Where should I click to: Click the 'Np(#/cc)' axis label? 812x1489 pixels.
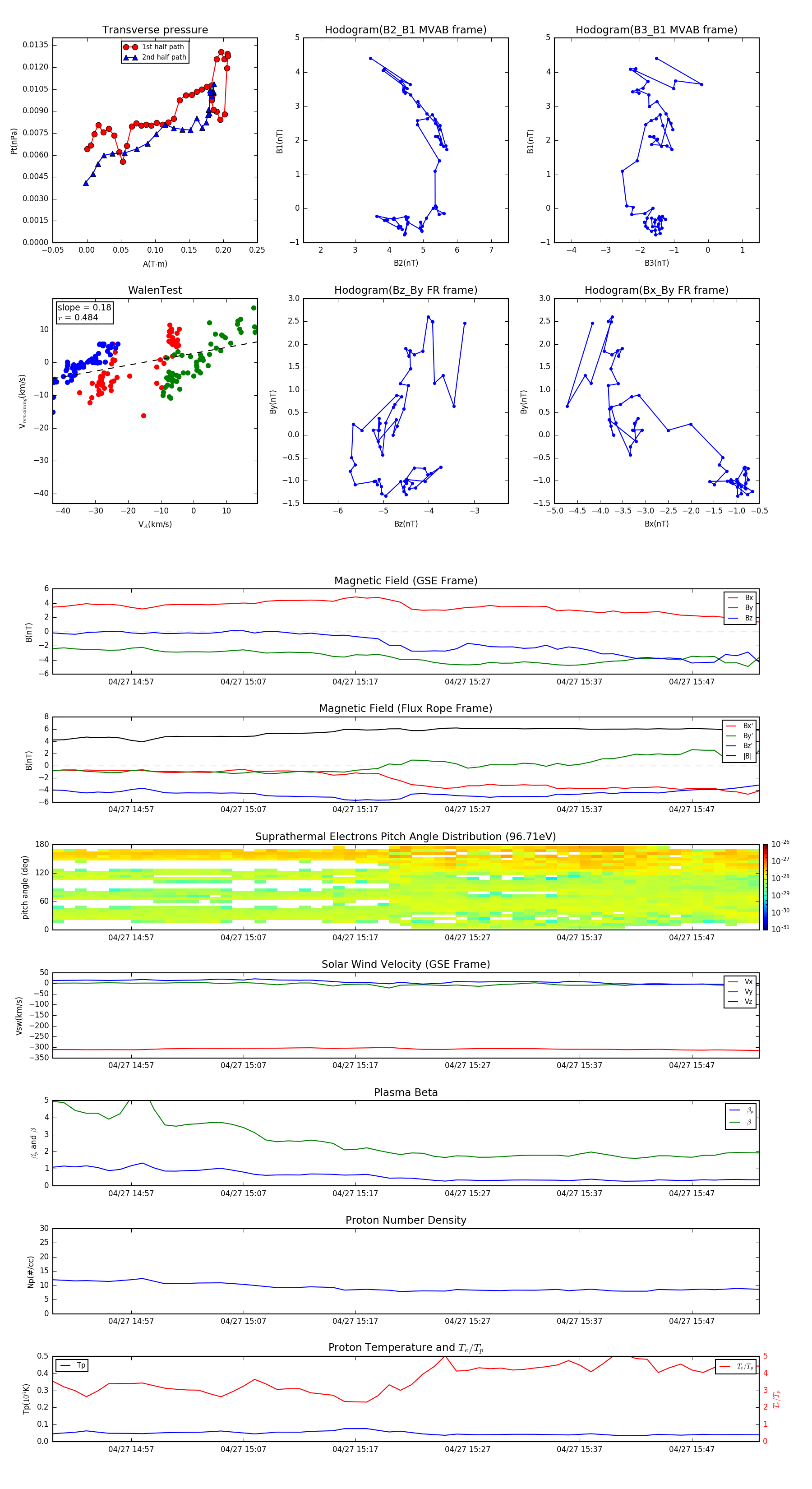tap(31, 1272)
